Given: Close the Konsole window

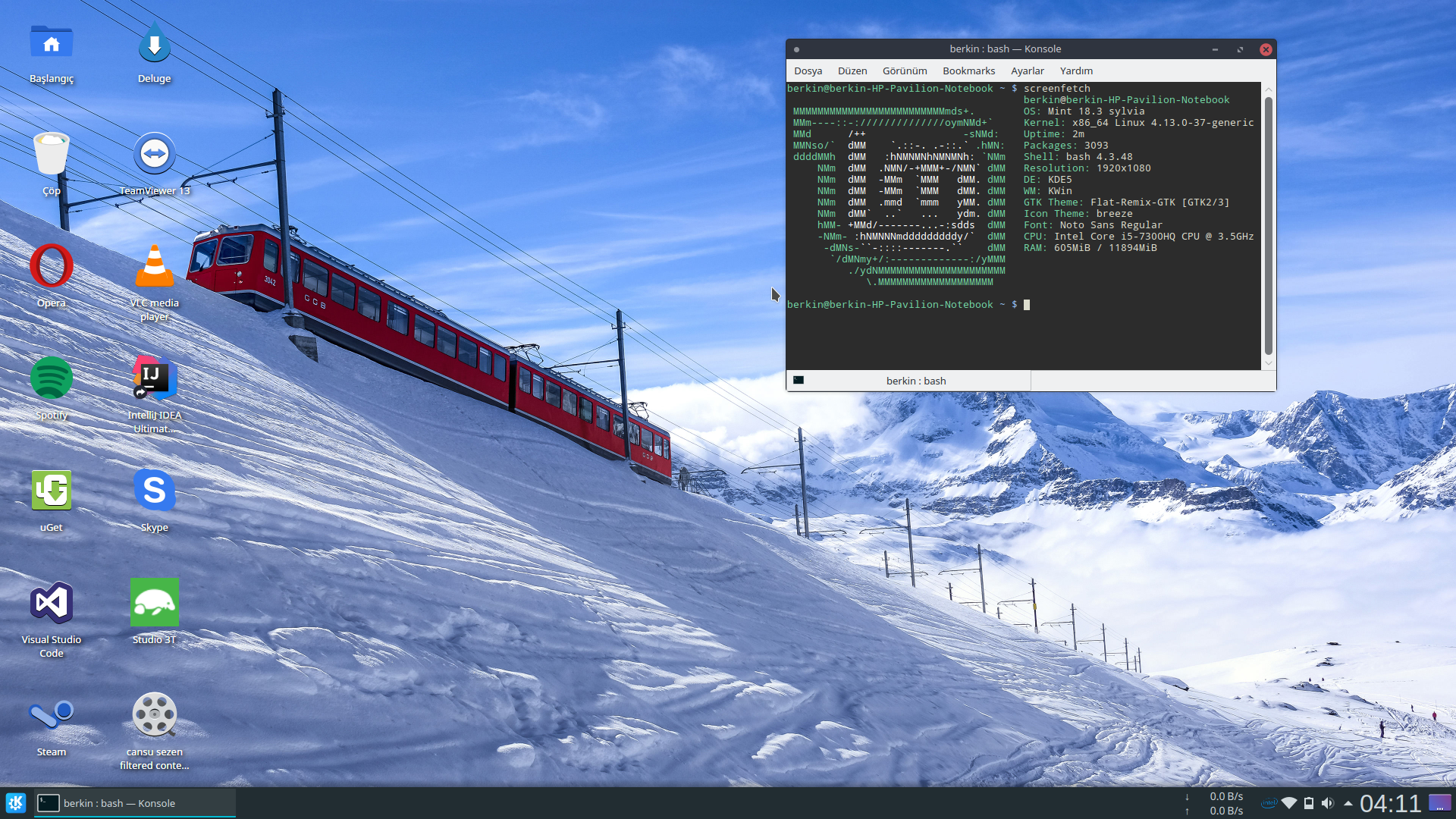Looking at the screenshot, I should (1266, 49).
